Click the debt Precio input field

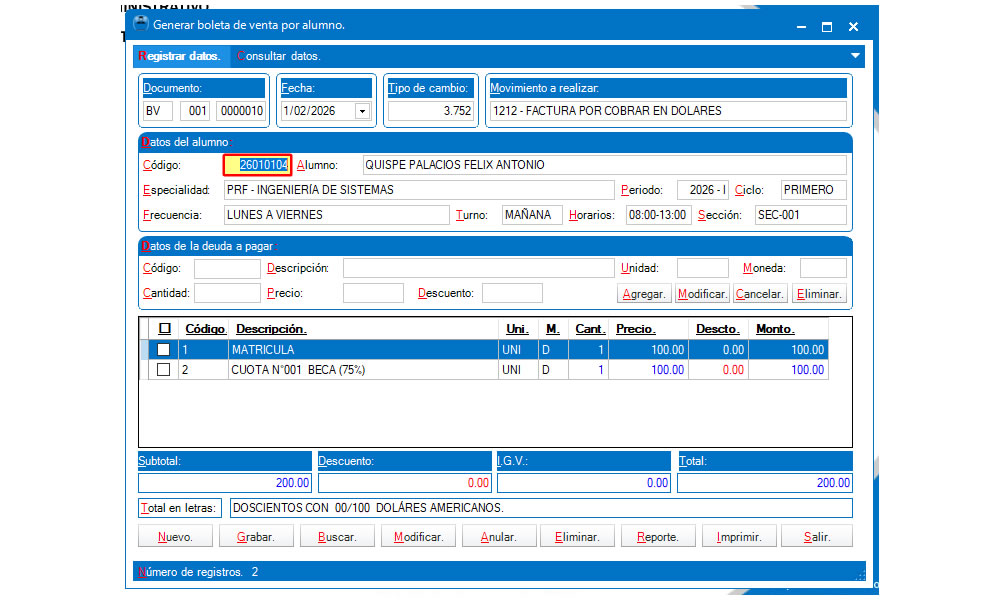pos(373,293)
